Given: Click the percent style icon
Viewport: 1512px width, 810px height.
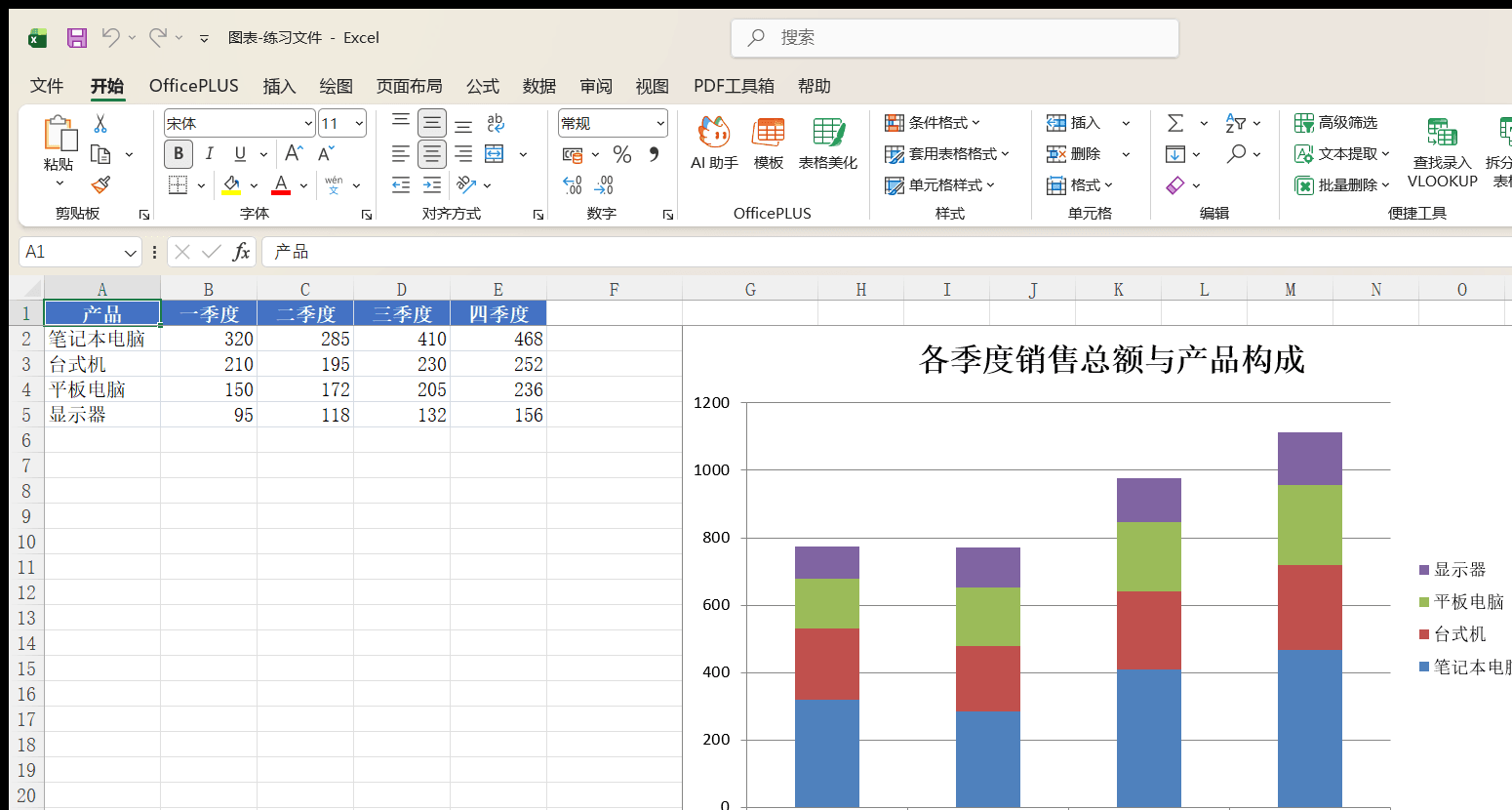Looking at the screenshot, I should pyautogui.click(x=622, y=154).
